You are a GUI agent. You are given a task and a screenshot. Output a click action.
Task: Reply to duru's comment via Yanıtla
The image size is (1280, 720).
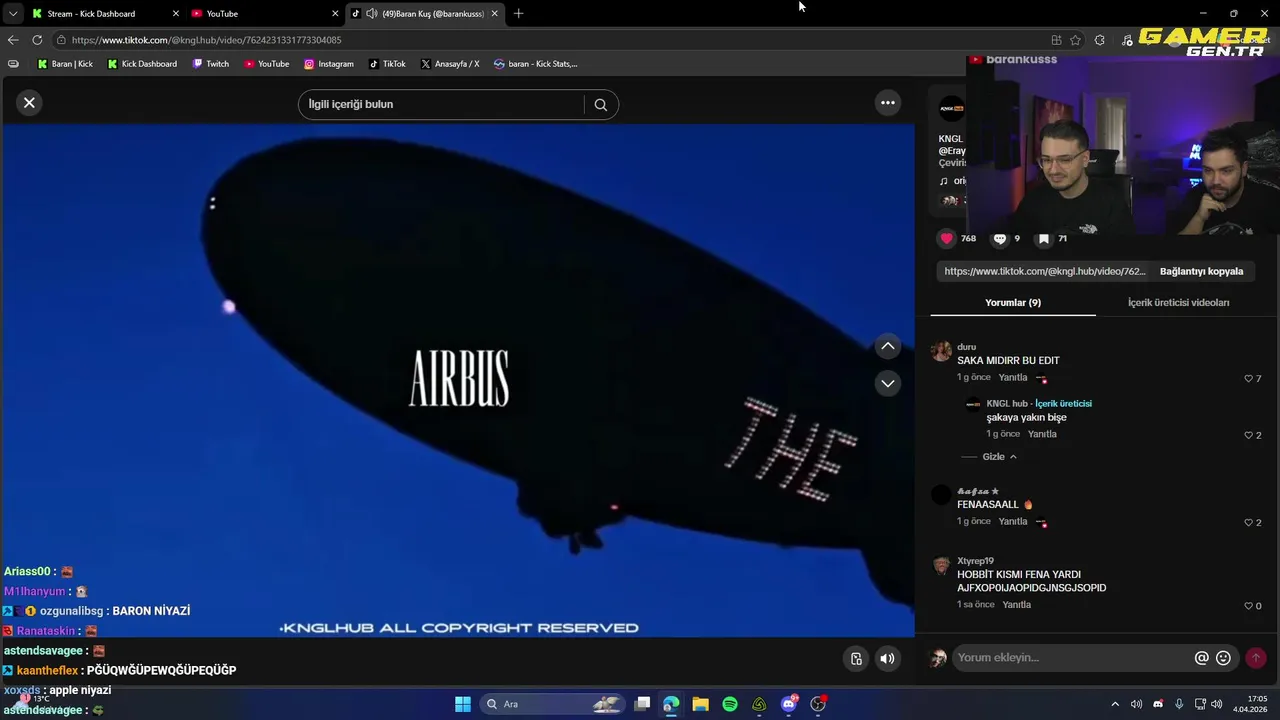pyautogui.click(x=1012, y=377)
